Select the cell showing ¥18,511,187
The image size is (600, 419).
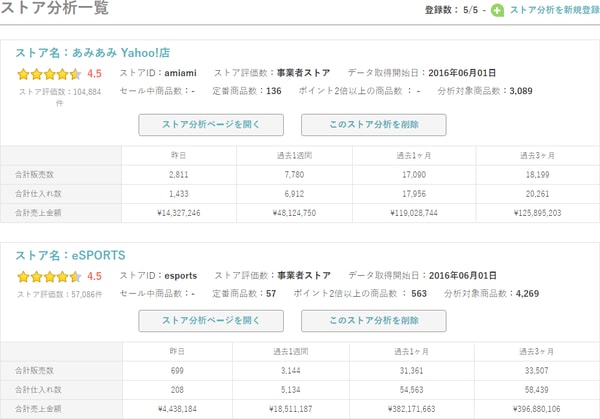pyautogui.click(x=291, y=409)
